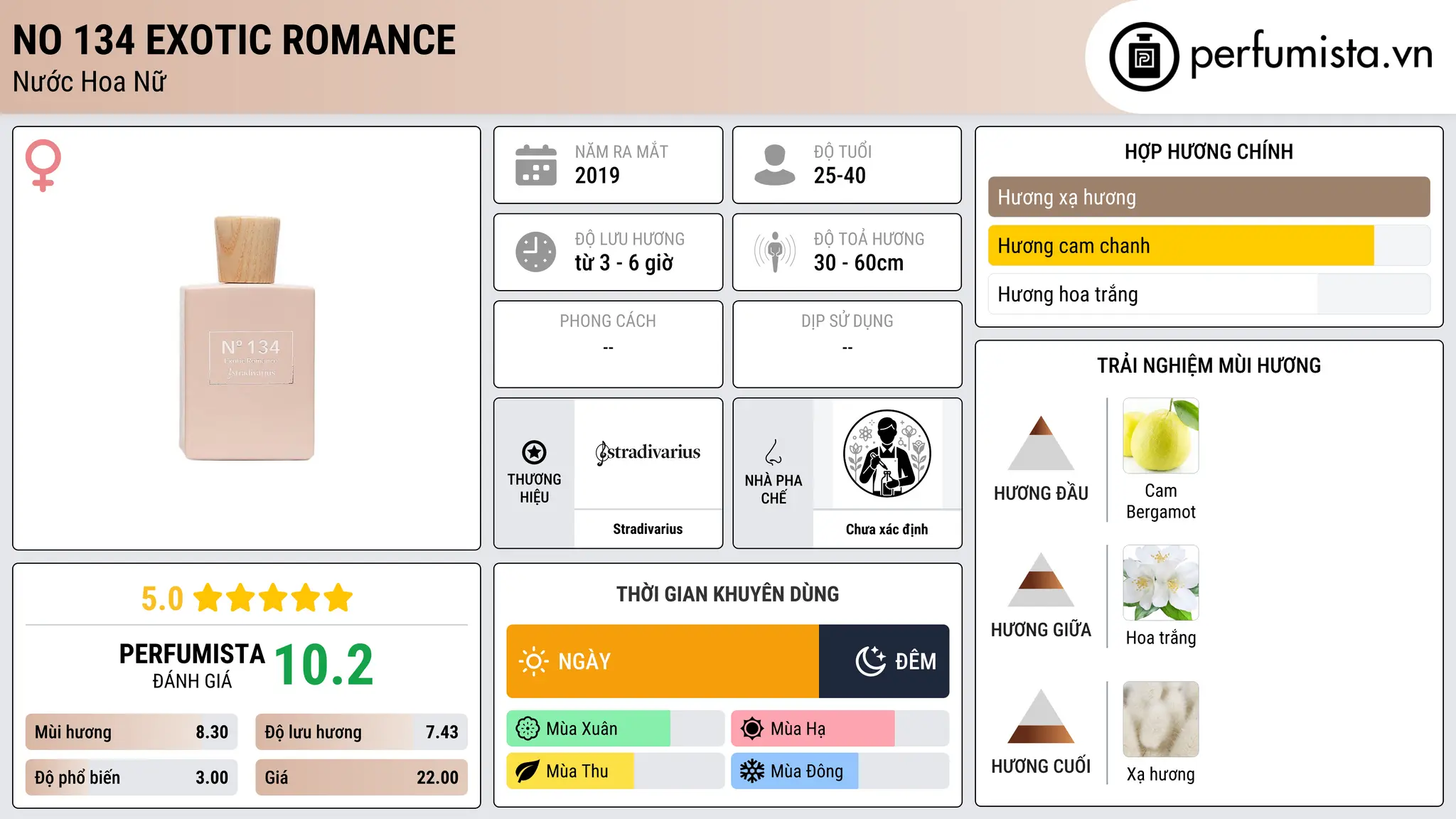Click the summer sun icon

coord(752,729)
